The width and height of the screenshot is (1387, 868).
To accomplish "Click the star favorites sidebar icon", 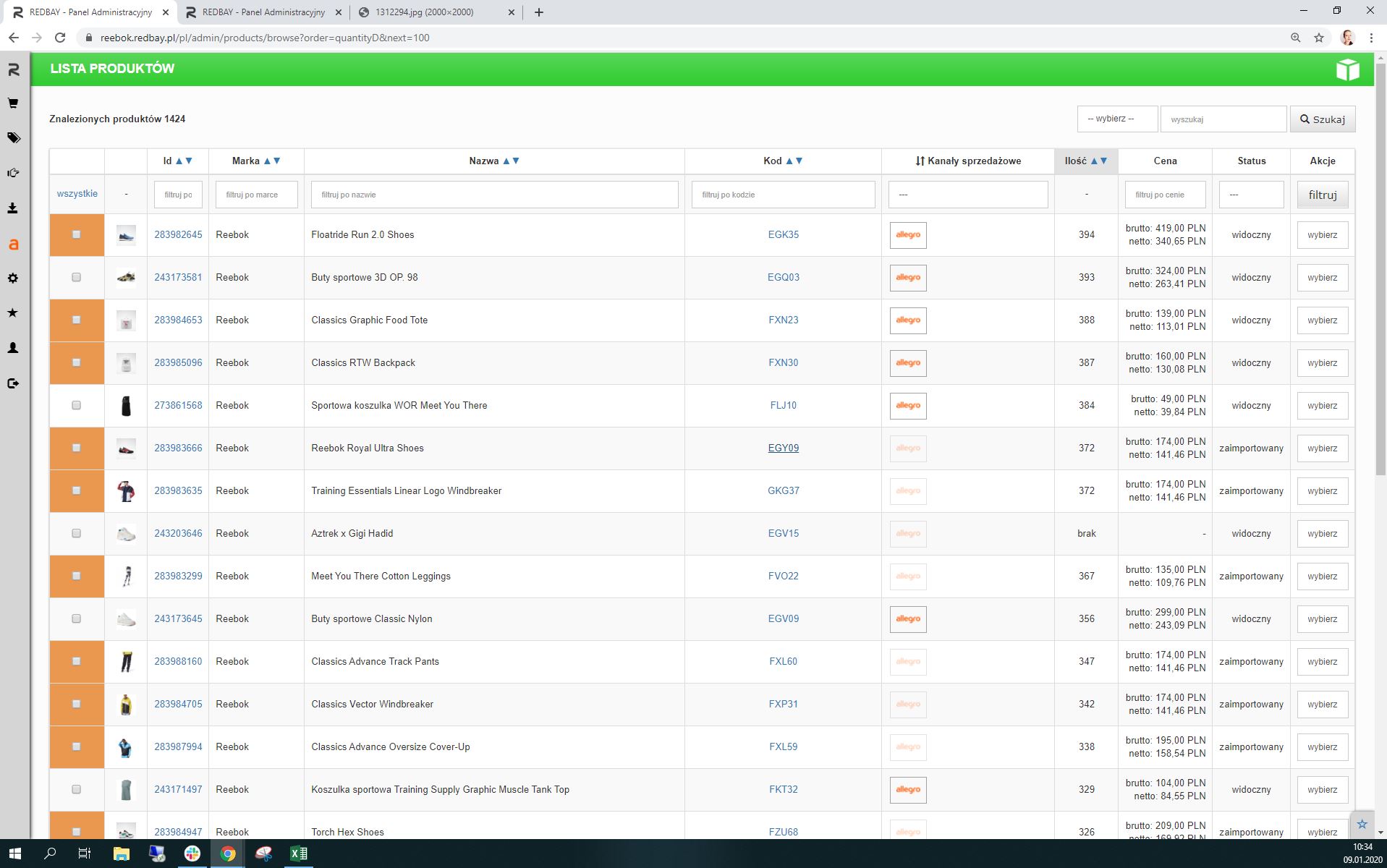I will (13, 313).
